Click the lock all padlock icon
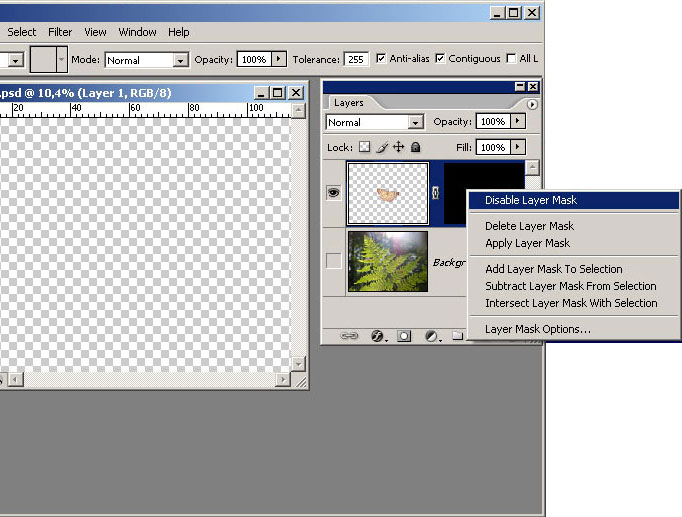Image resolution: width=682 pixels, height=517 pixels. pos(416,147)
